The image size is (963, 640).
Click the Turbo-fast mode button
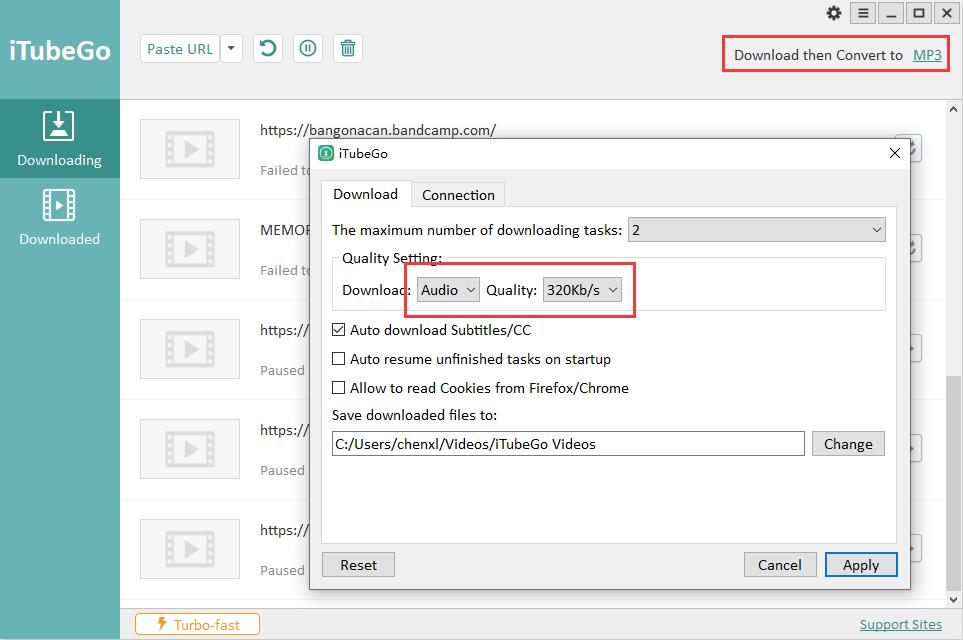point(198,624)
